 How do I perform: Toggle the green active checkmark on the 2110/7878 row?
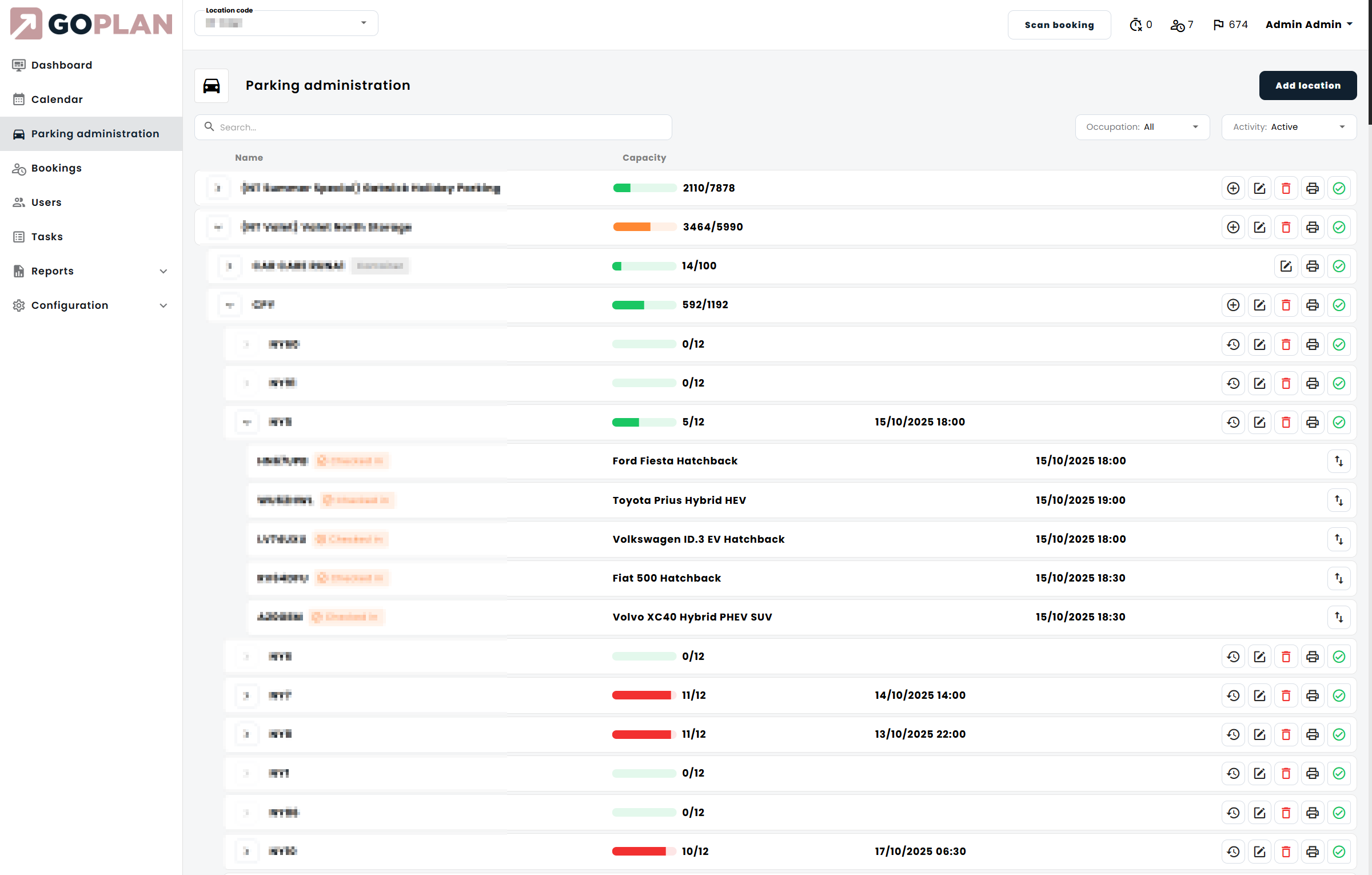[x=1338, y=188]
